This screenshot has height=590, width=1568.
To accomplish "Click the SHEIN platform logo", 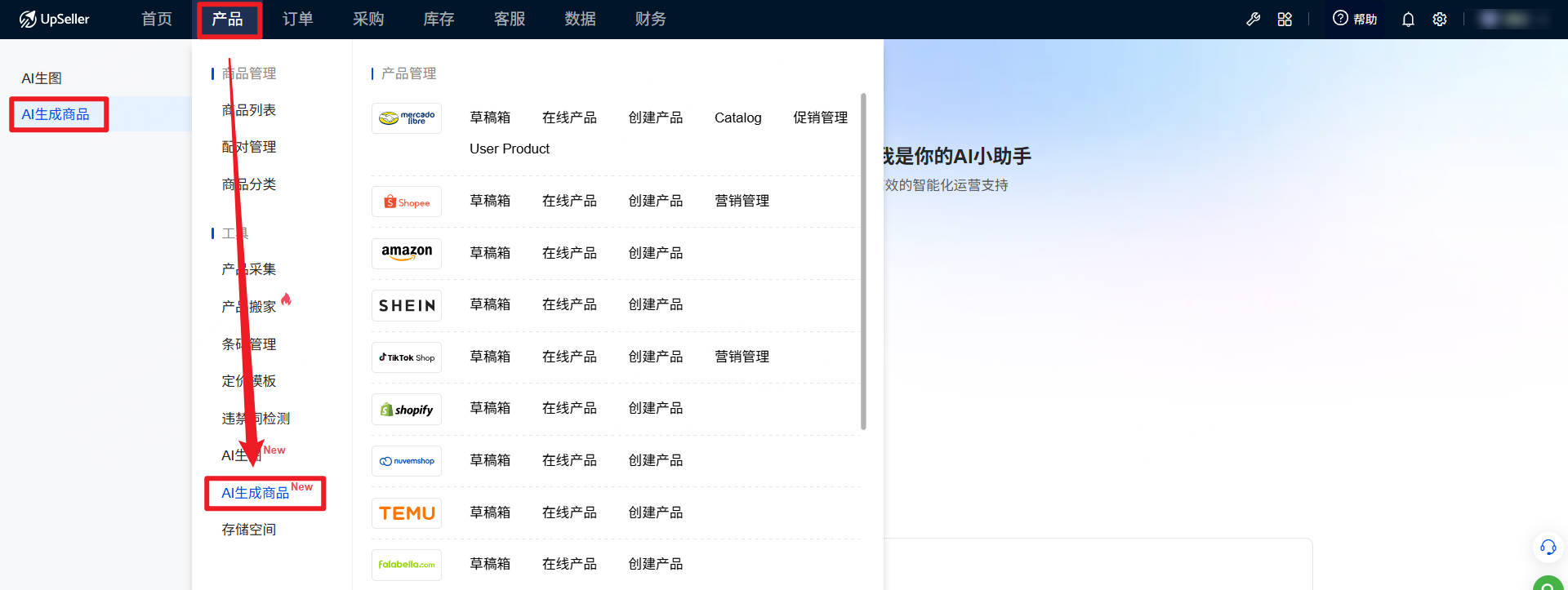I will [407, 305].
